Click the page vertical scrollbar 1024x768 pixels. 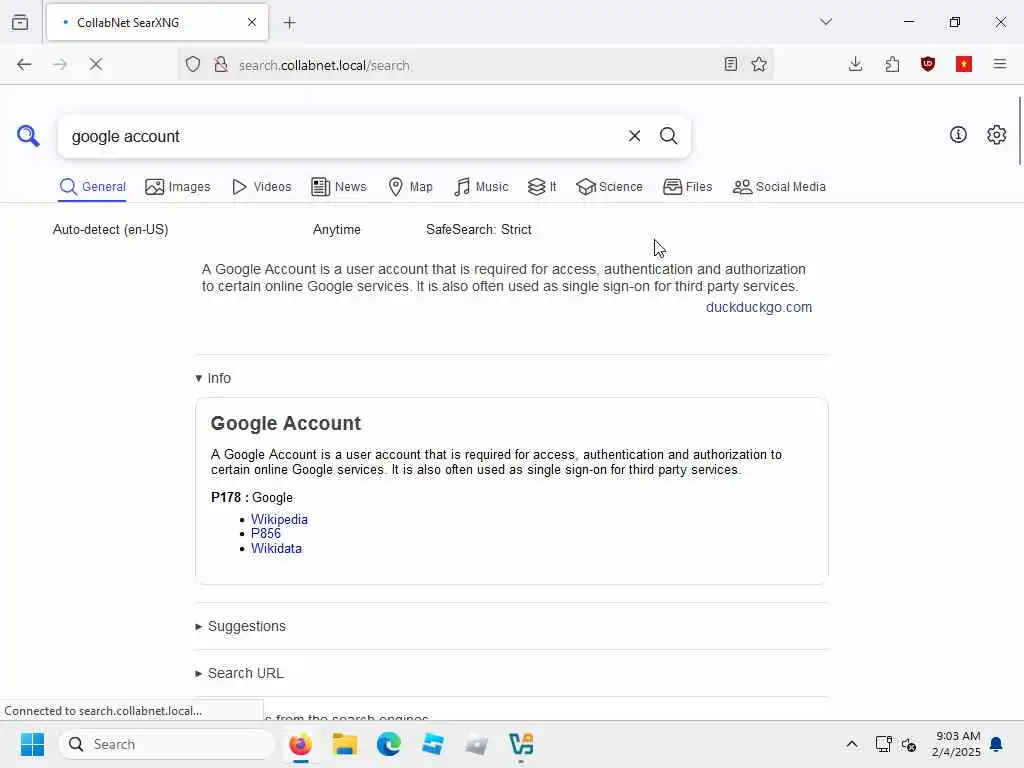click(x=1019, y=131)
